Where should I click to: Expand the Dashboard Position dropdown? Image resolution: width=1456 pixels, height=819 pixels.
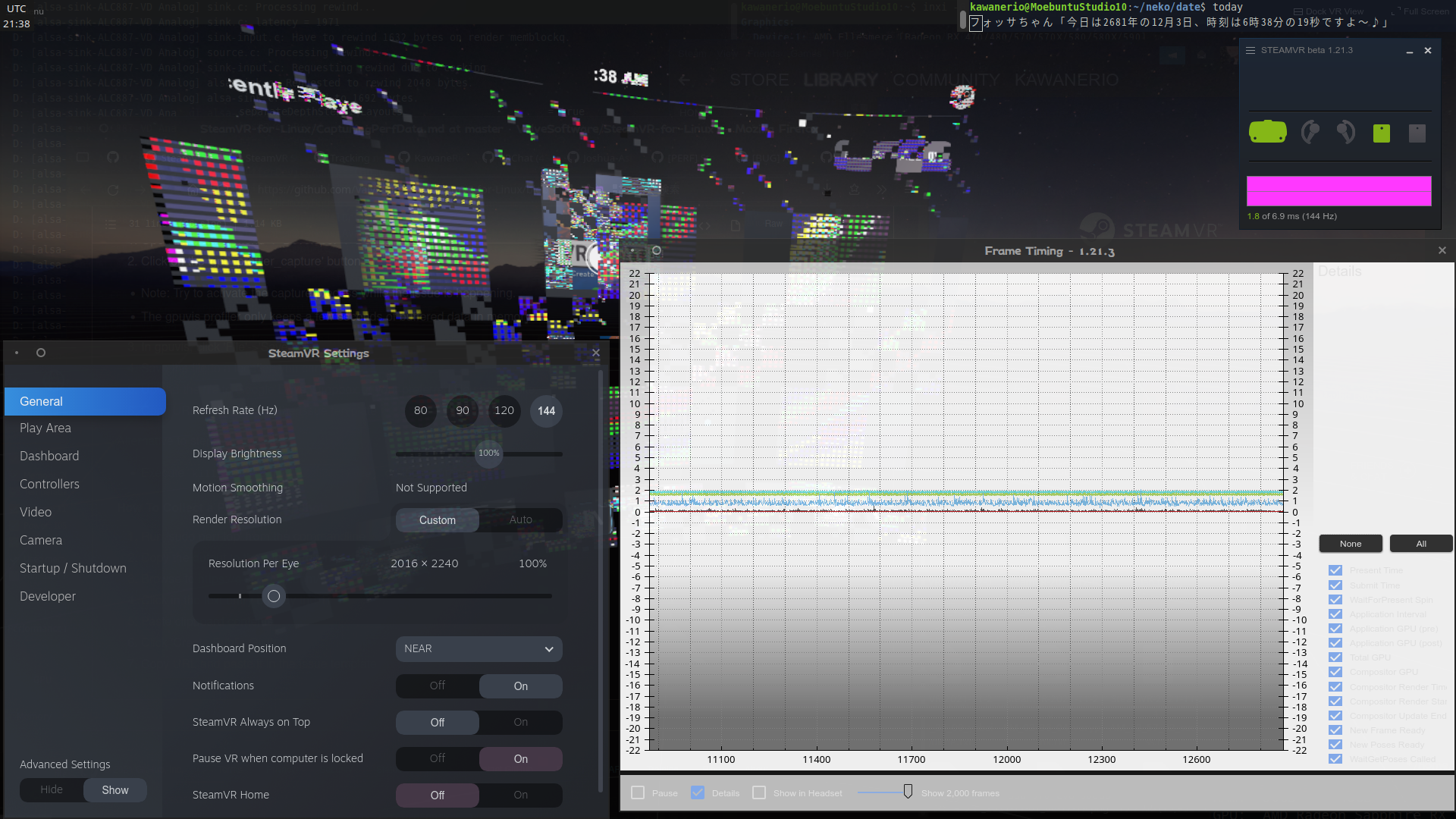click(479, 649)
